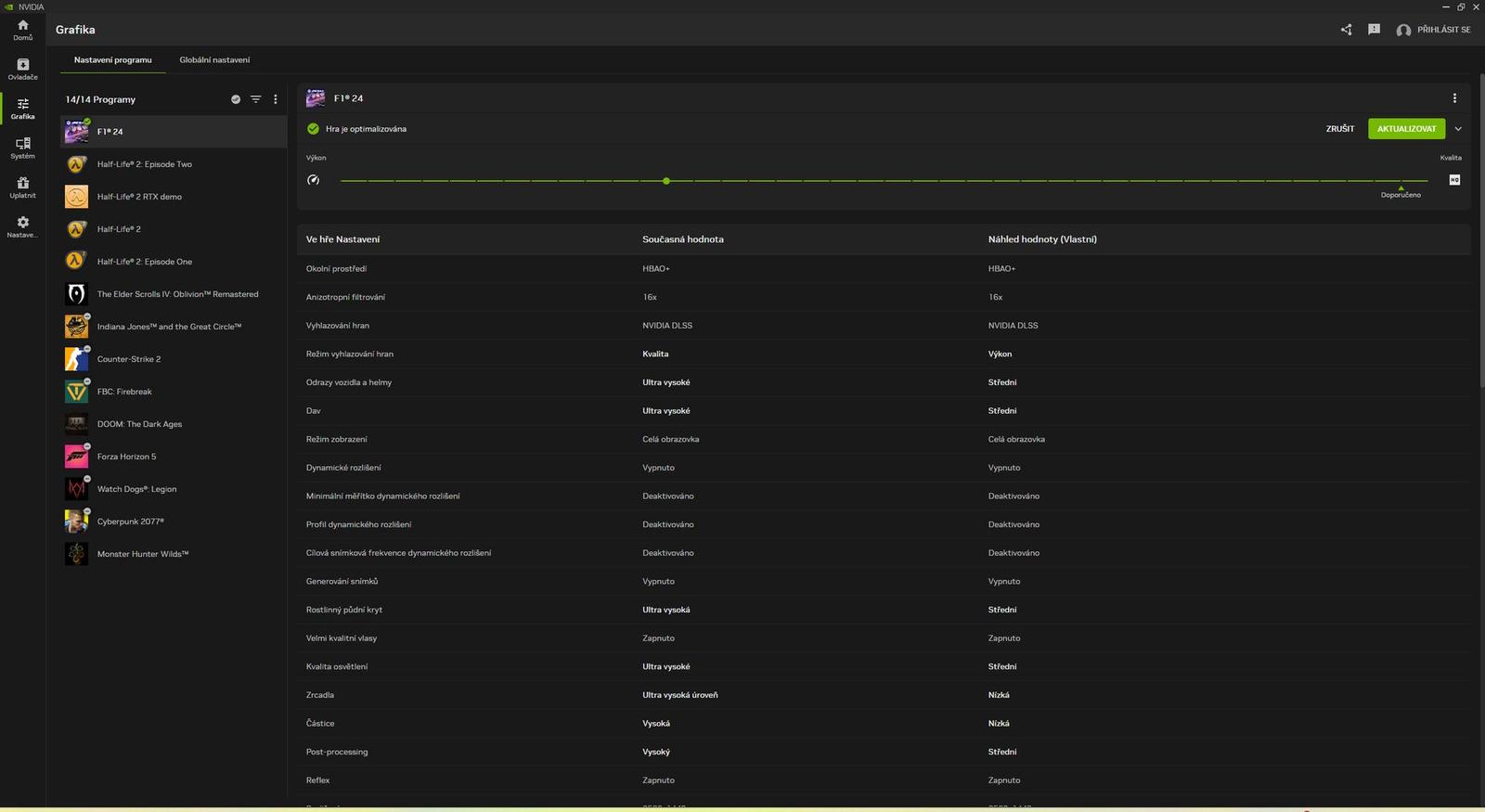Open the Domů home section

[x=22, y=30]
